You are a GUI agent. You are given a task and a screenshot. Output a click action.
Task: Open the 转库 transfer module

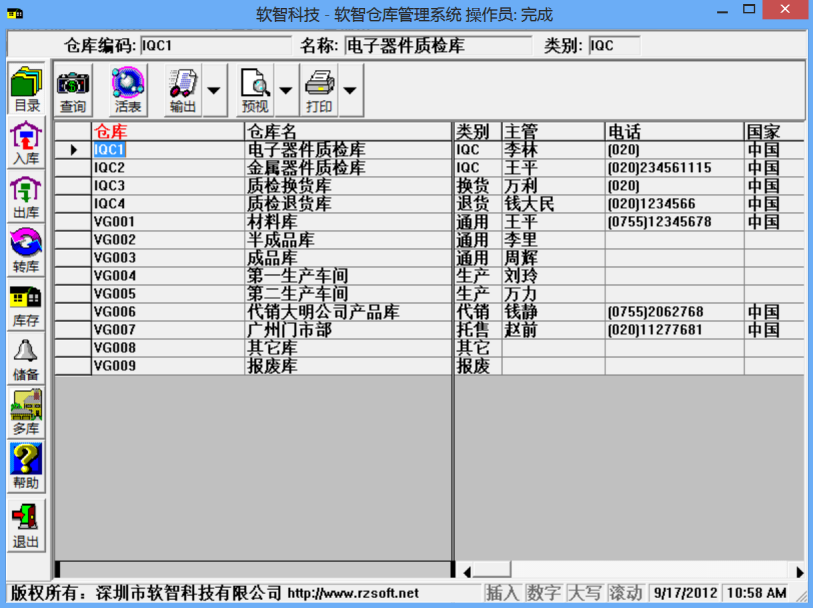tap(26, 251)
